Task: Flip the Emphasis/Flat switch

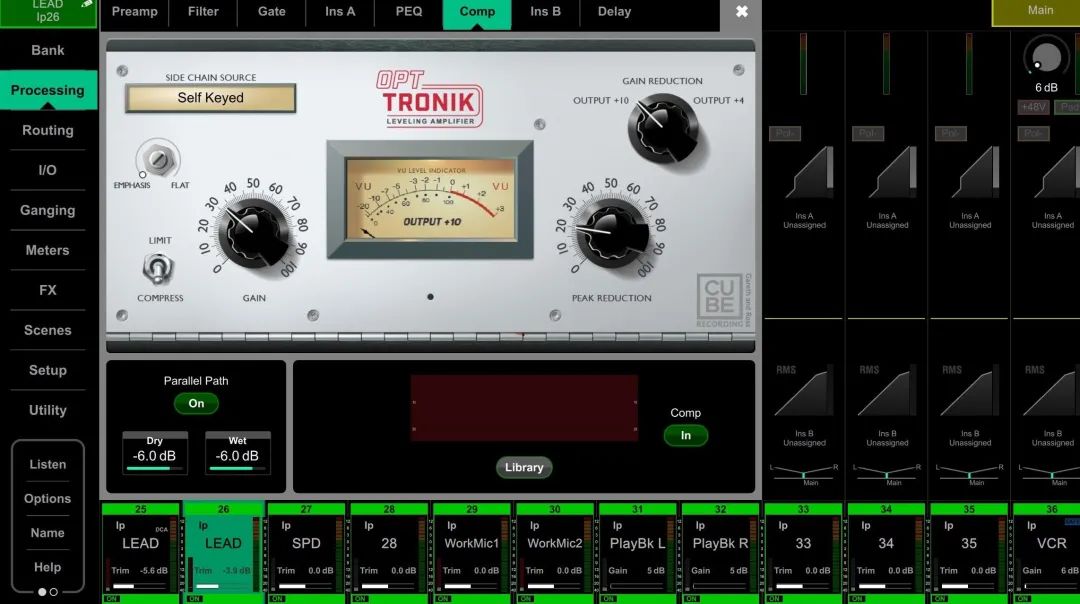Action: pos(157,159)
